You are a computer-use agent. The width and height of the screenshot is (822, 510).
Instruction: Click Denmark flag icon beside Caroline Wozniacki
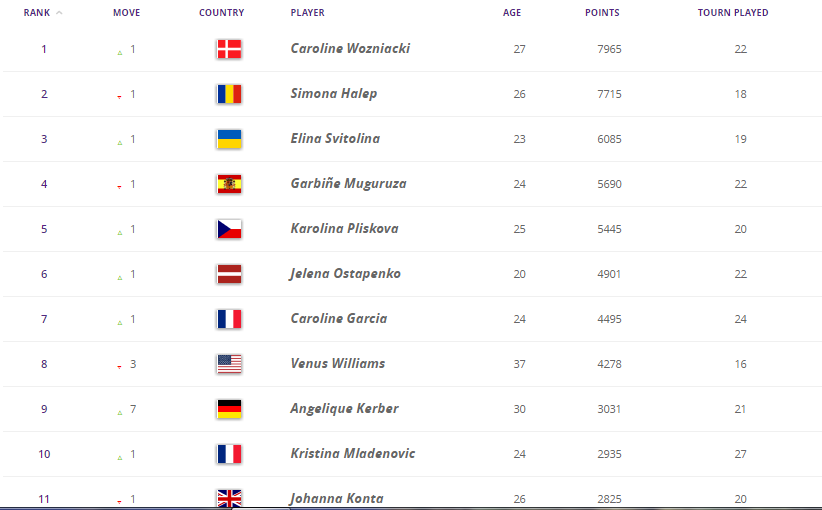[229, 49]
